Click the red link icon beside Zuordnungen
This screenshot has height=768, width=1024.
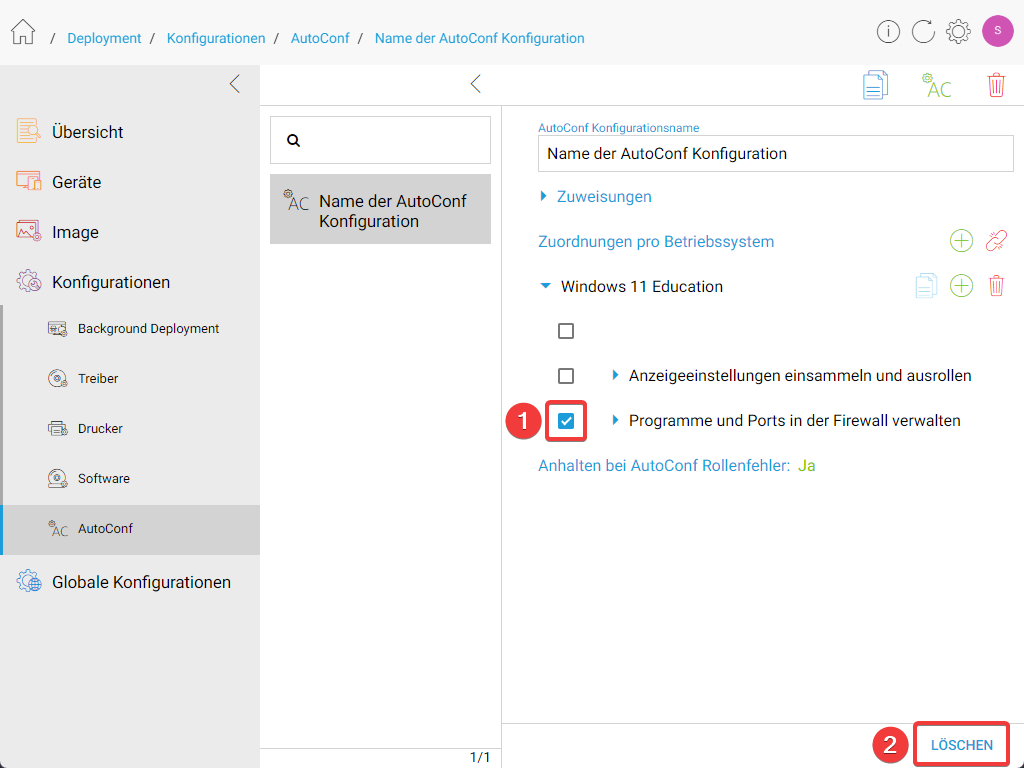pyautogui.click(x=996, y=241)
